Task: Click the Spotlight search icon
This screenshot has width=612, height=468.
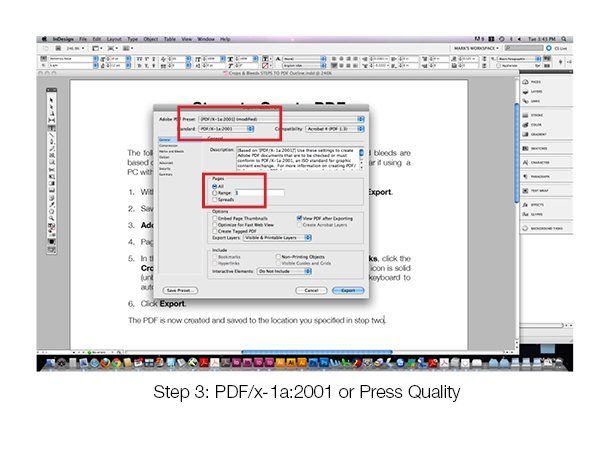Action: click(x=564, y=39)
